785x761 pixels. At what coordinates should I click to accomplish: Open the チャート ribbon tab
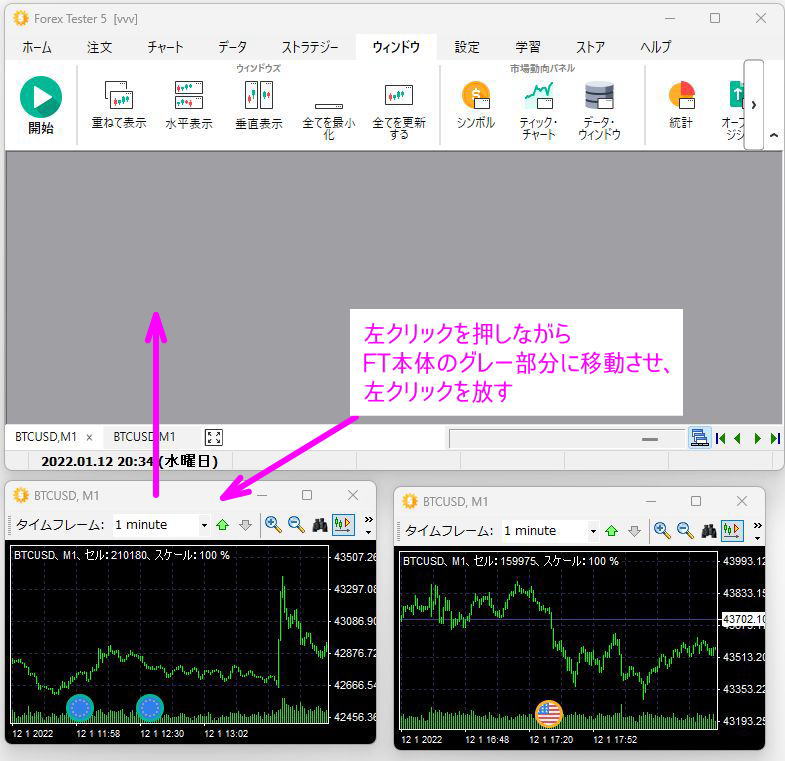pos(165,47)
